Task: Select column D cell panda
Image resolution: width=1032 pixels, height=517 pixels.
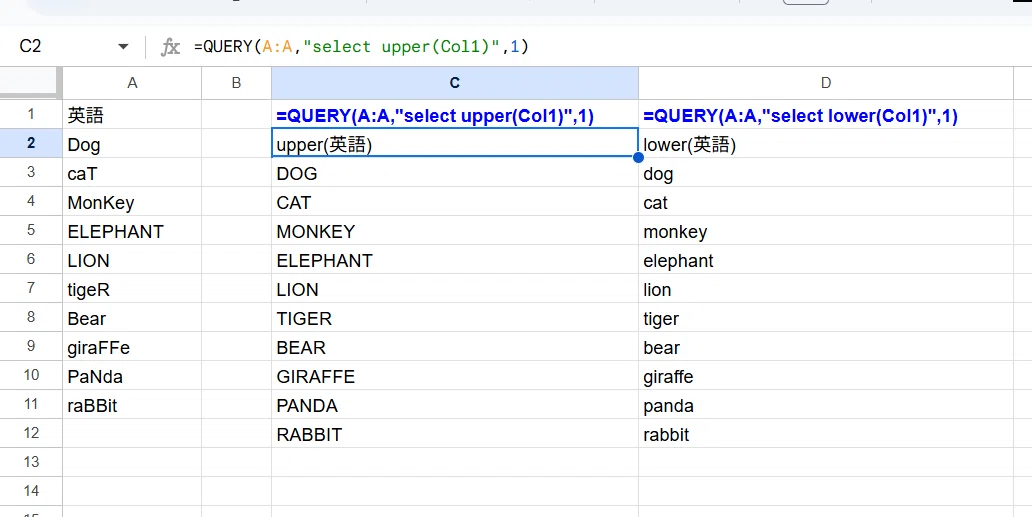Action: coord(825,405)
